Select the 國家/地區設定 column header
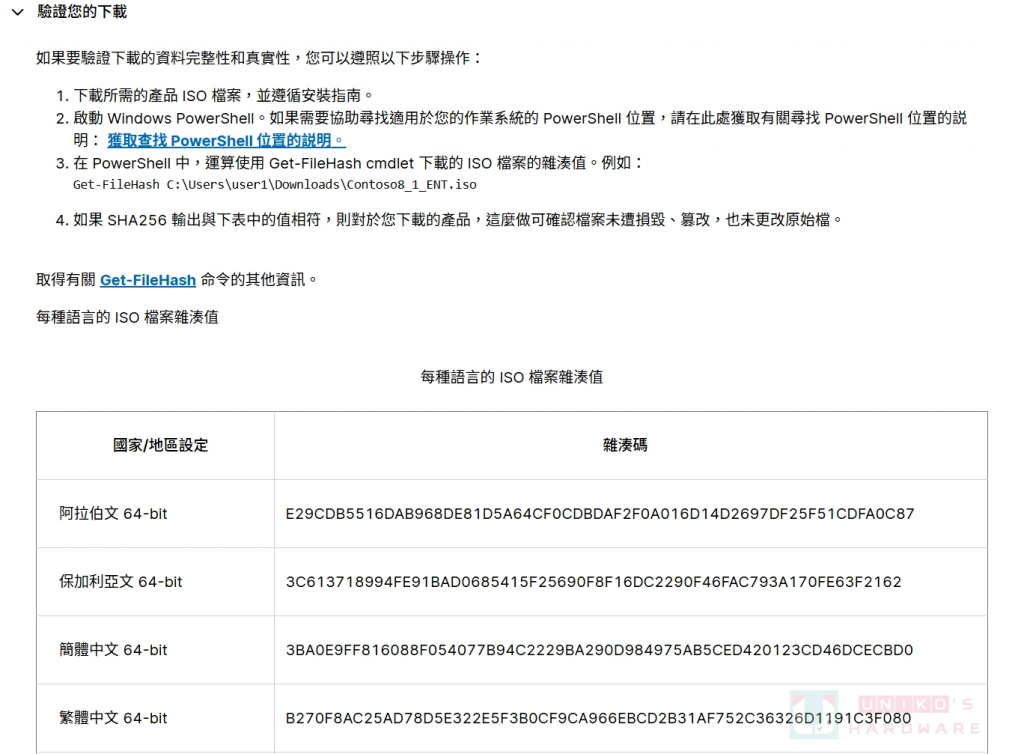The image size is (1024, 754). click(x=160, y=445)
